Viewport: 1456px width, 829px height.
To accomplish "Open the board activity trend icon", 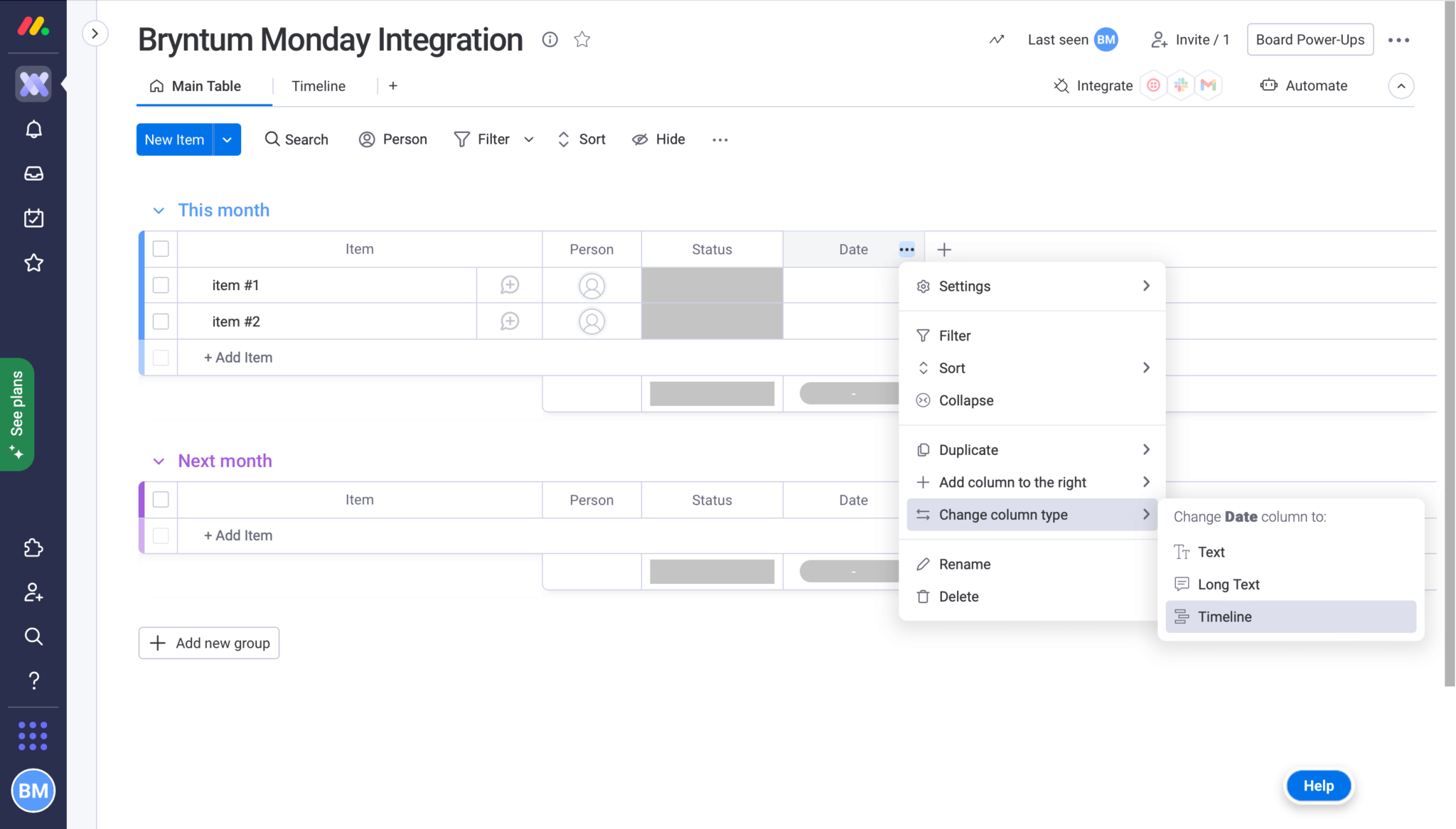I will pos(997,40).
